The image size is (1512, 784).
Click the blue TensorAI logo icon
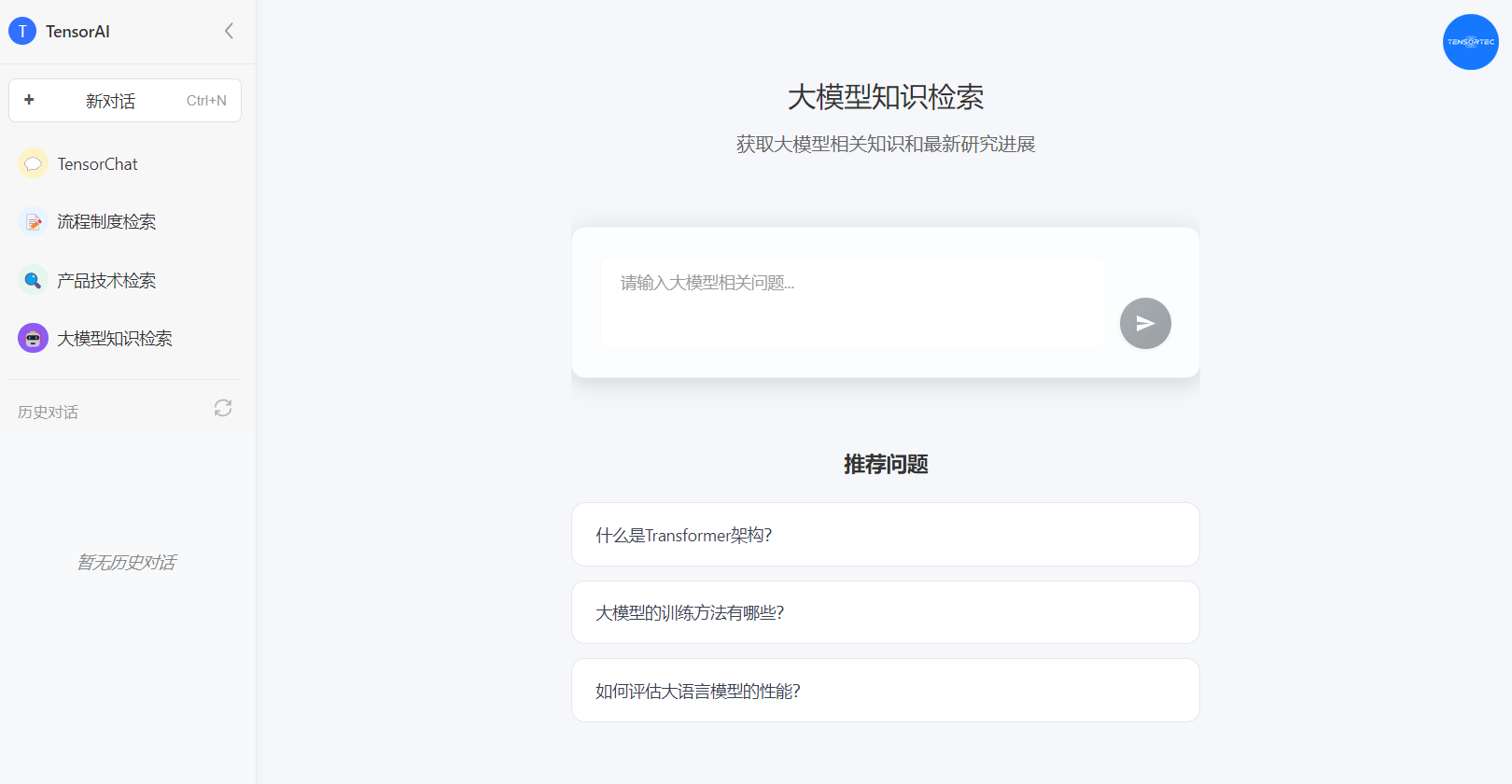tap(22, 31)
